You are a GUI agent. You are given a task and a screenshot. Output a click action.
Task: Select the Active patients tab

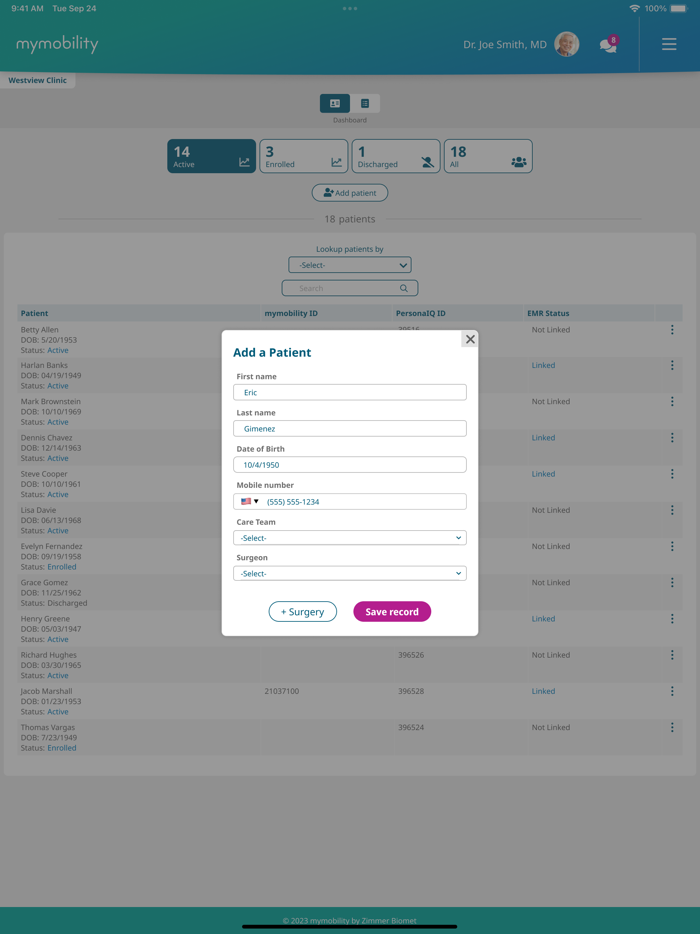(211, 156)
